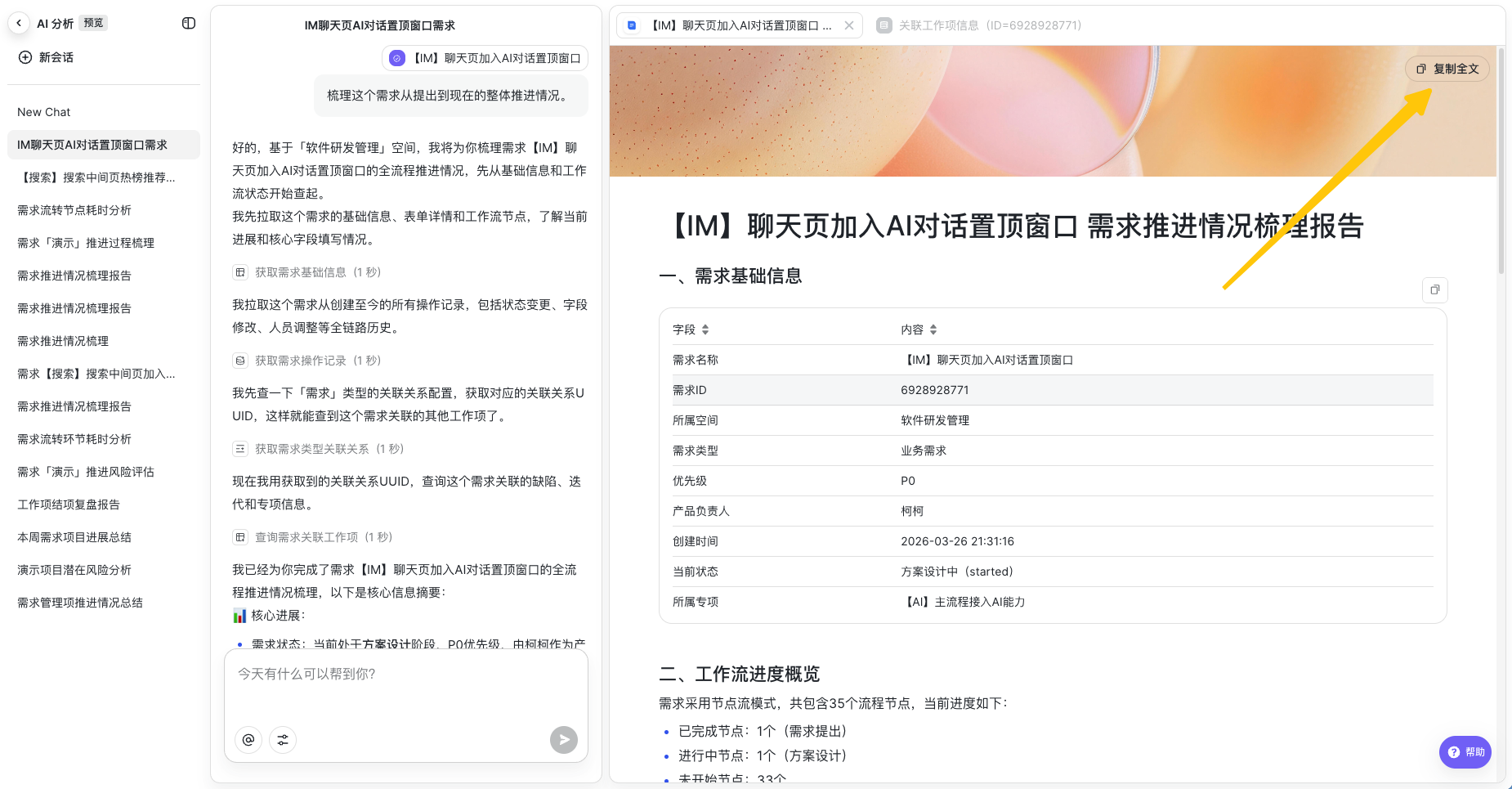Open the New Chat conversation
Image resolution: width=1512 pixels, height=789 pixels.
[103, 112]
